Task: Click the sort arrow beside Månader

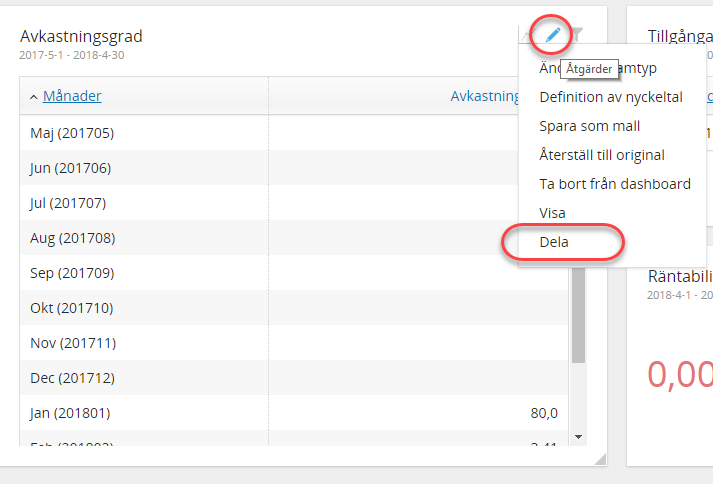Action: point(34,97)
